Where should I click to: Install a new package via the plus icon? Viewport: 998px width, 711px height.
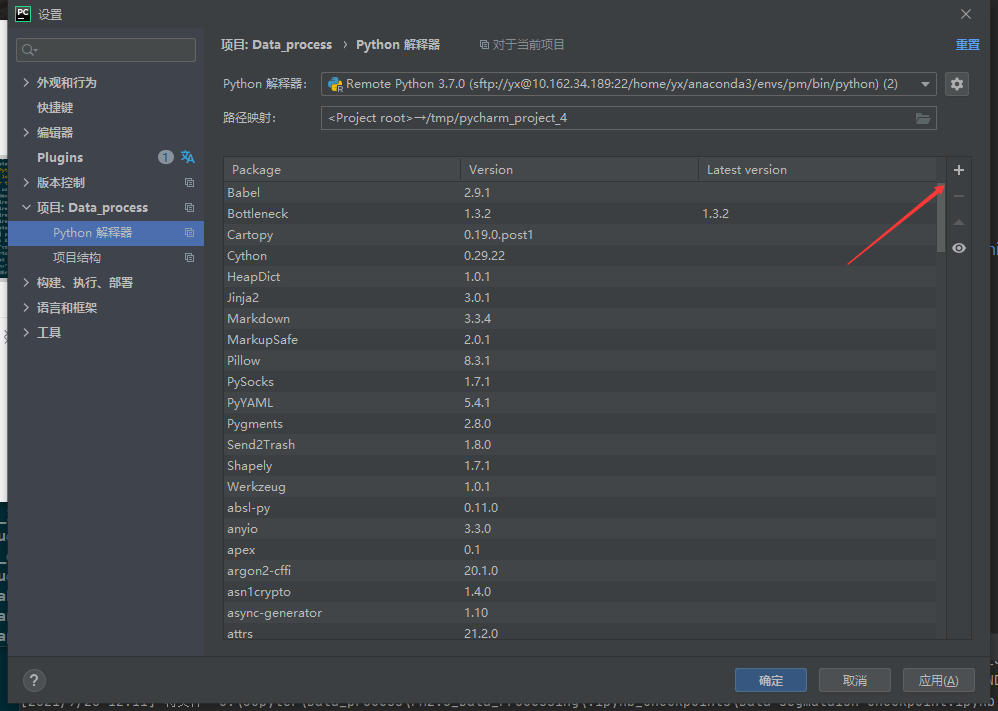pos(958,170)
